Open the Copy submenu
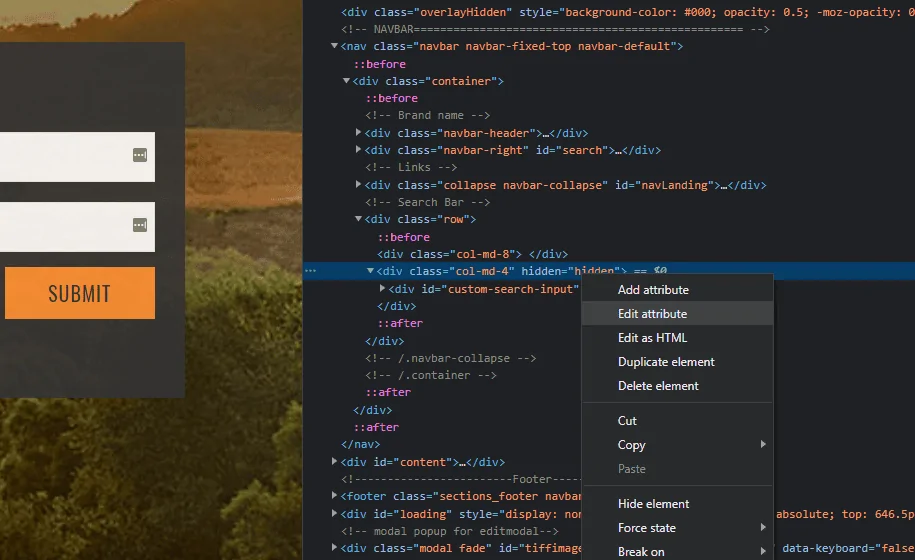The height and width of the screenshot is (560, 915). [x=677, y=444]
